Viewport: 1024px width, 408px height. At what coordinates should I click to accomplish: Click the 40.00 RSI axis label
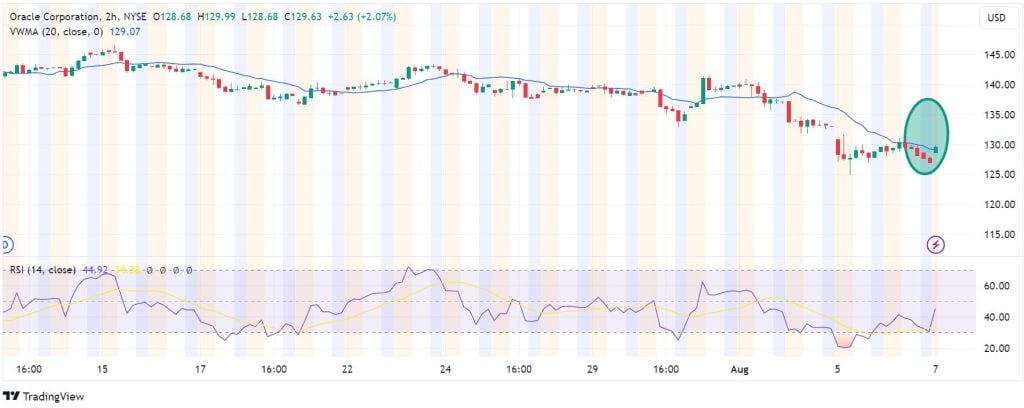point(995,317)
